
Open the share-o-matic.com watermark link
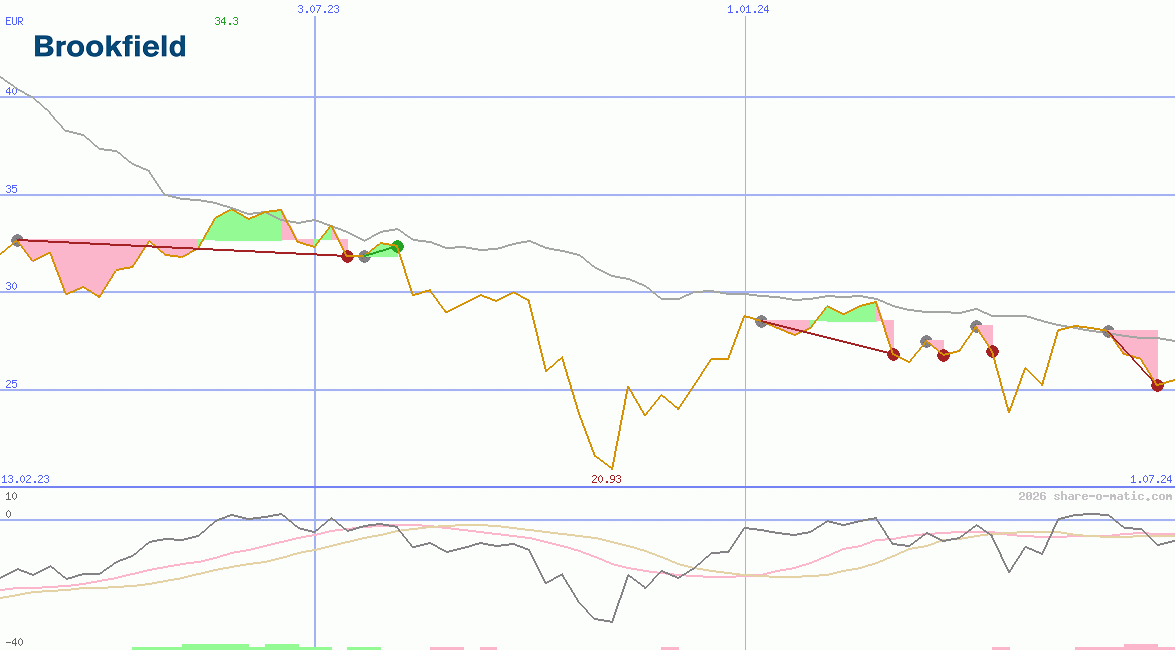pyautogui.click(x=1095, y=496)
